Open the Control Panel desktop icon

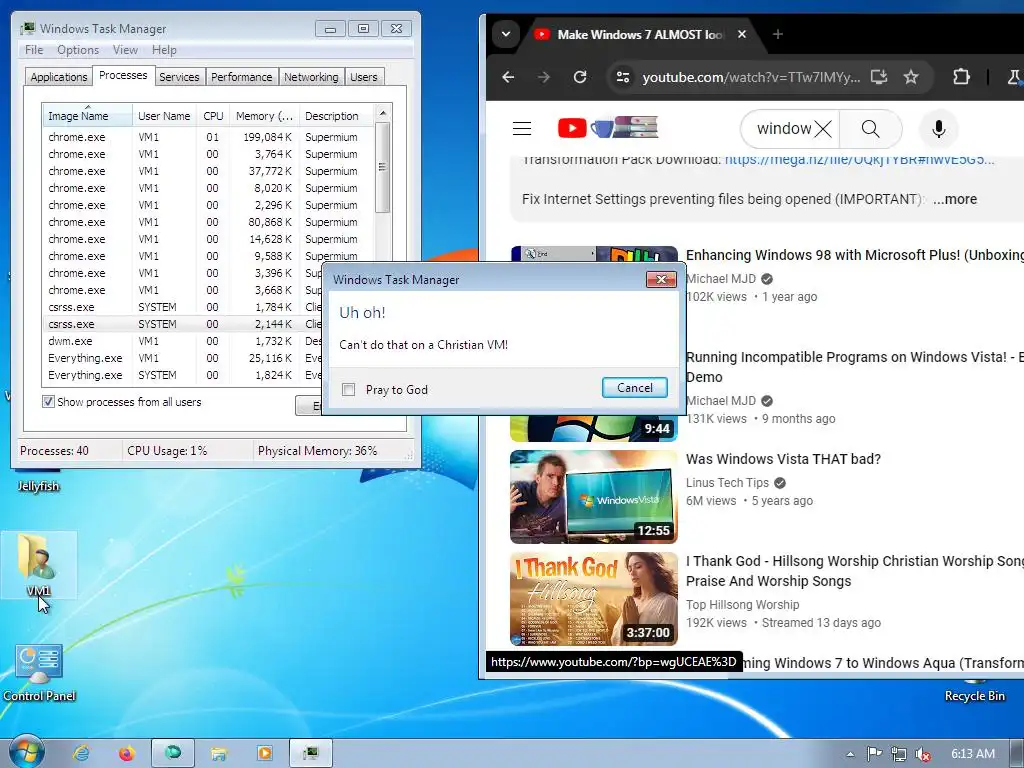click(39, 673)
